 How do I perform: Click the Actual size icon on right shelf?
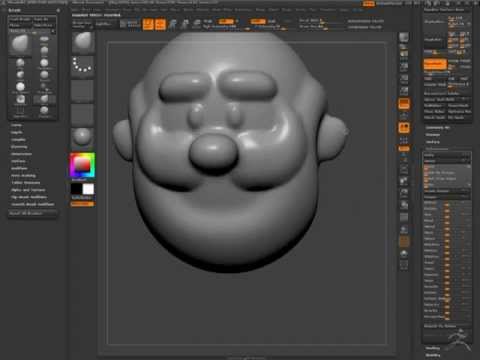(x=404, y=79)
